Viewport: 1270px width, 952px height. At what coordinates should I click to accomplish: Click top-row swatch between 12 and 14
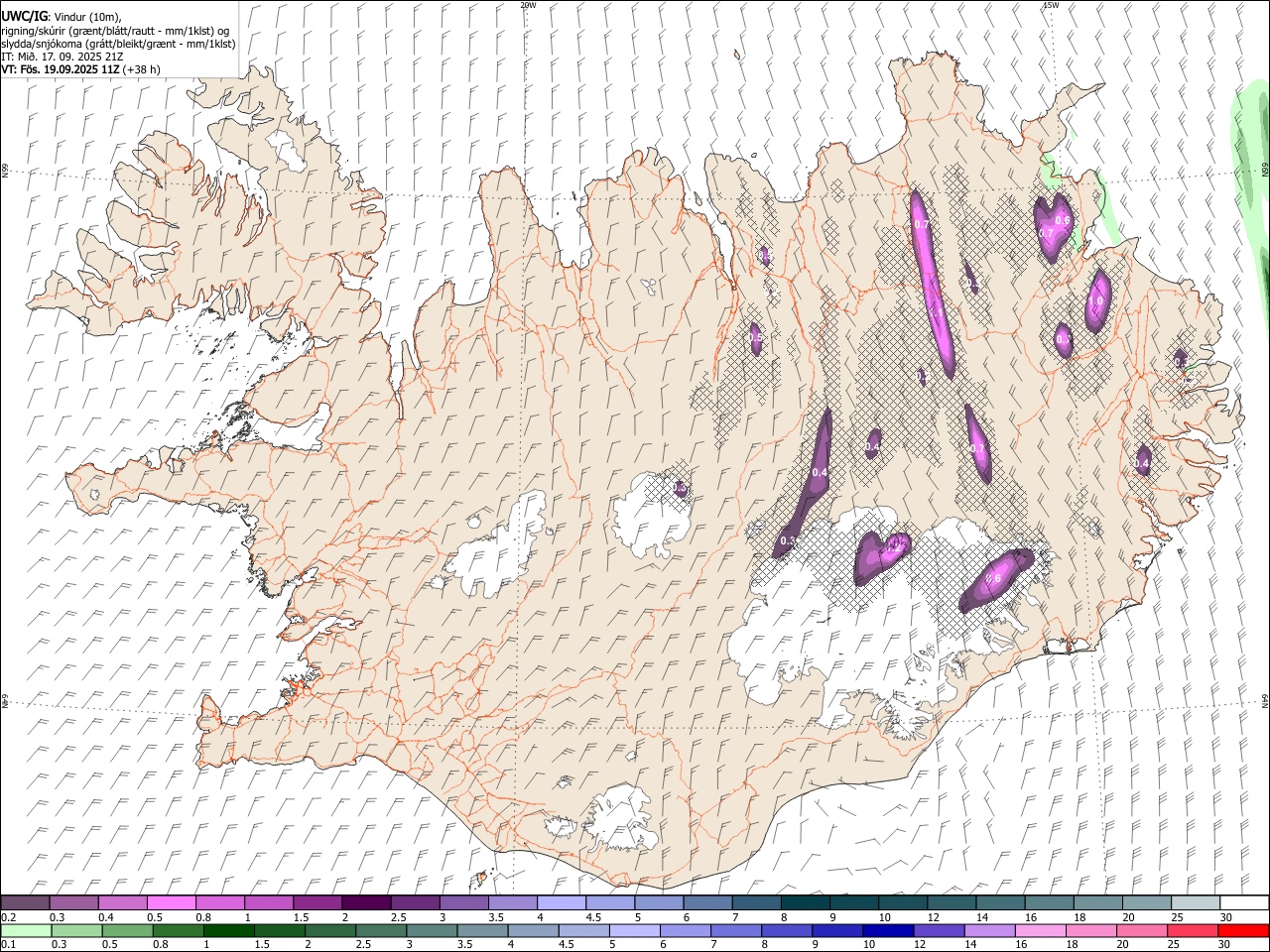pyautogui.click(x=952, y=902)
